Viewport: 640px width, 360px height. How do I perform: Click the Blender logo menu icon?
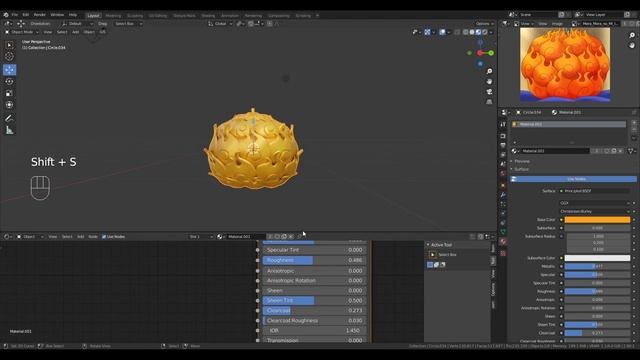[6, 15]
